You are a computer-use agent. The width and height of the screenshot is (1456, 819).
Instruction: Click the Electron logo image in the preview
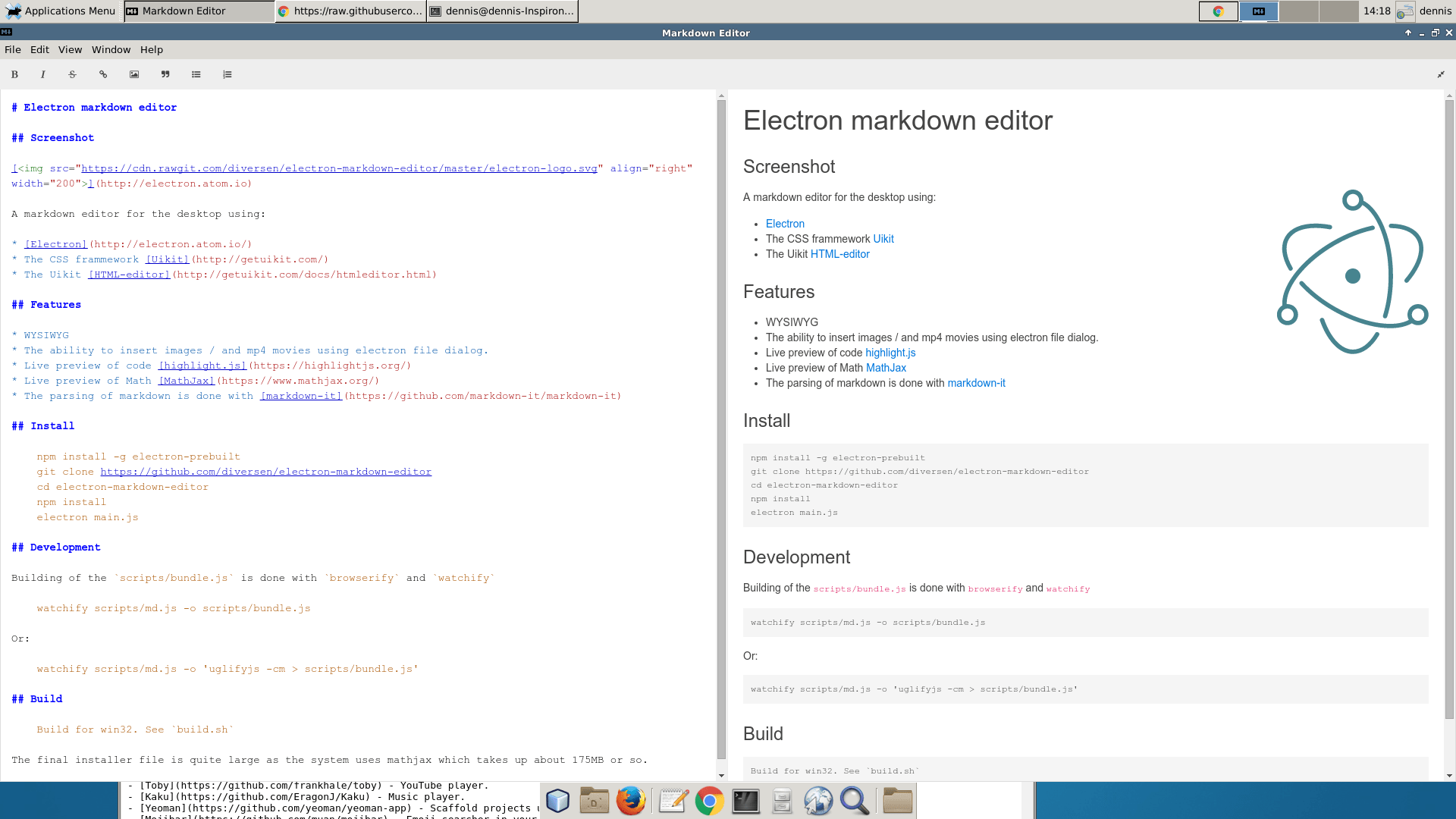click(1353, 272)
